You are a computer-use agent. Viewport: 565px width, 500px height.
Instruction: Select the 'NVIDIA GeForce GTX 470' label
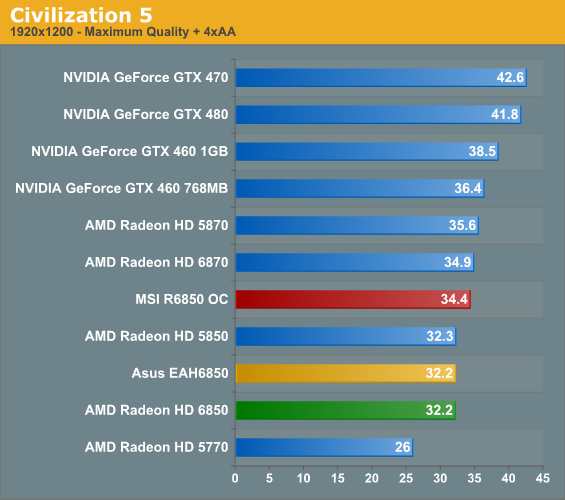146,77
